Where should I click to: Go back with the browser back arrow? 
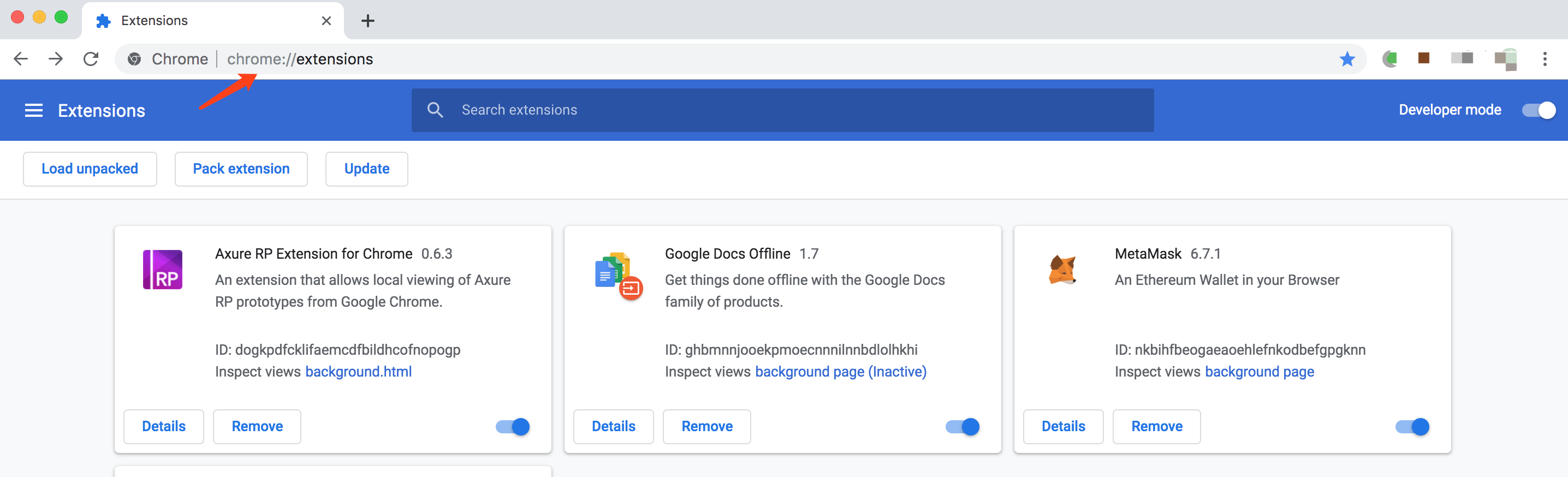click(x=21, y=59)
